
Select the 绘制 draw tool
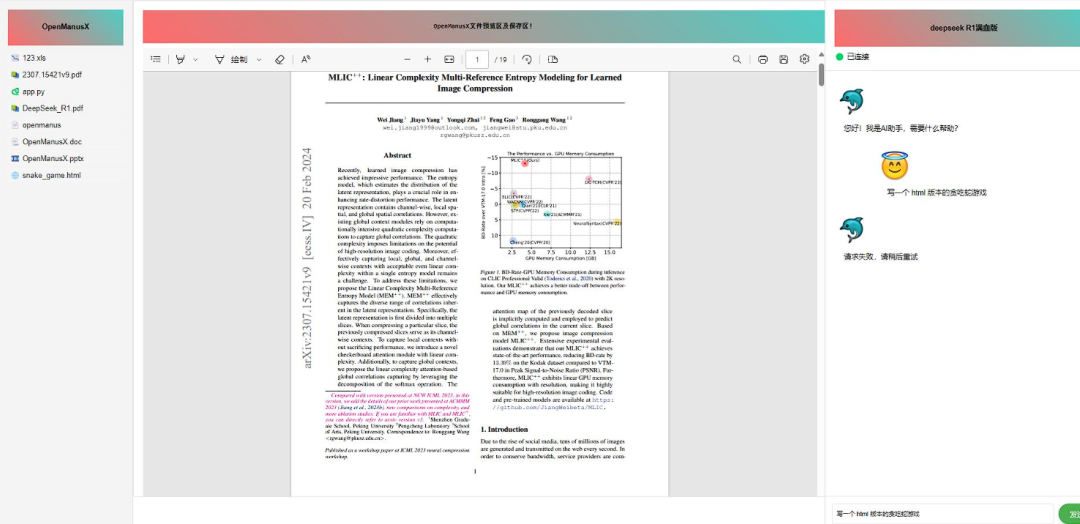pyautogui.click(x=231, y=60)
